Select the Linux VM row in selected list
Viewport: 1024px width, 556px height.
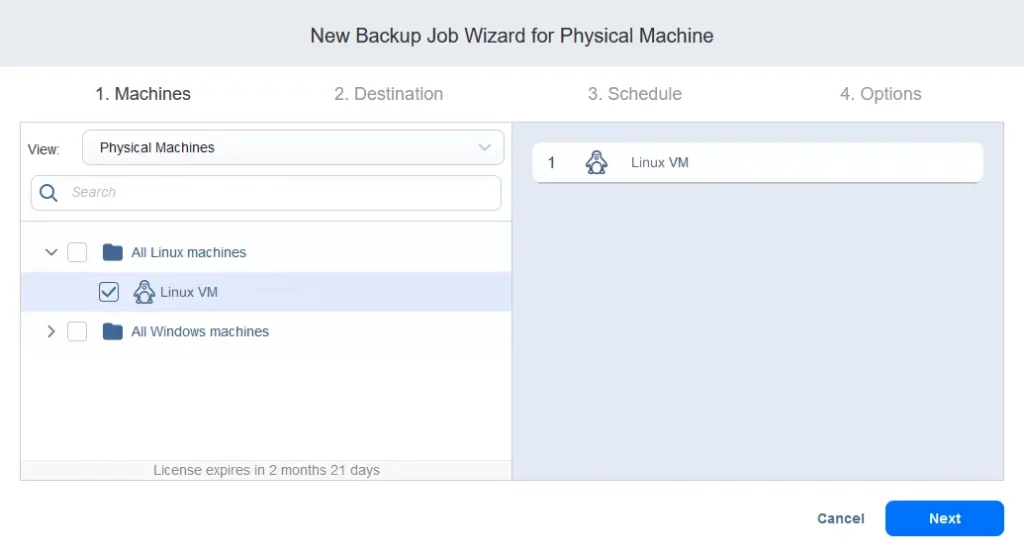click(x=757, y=162)
